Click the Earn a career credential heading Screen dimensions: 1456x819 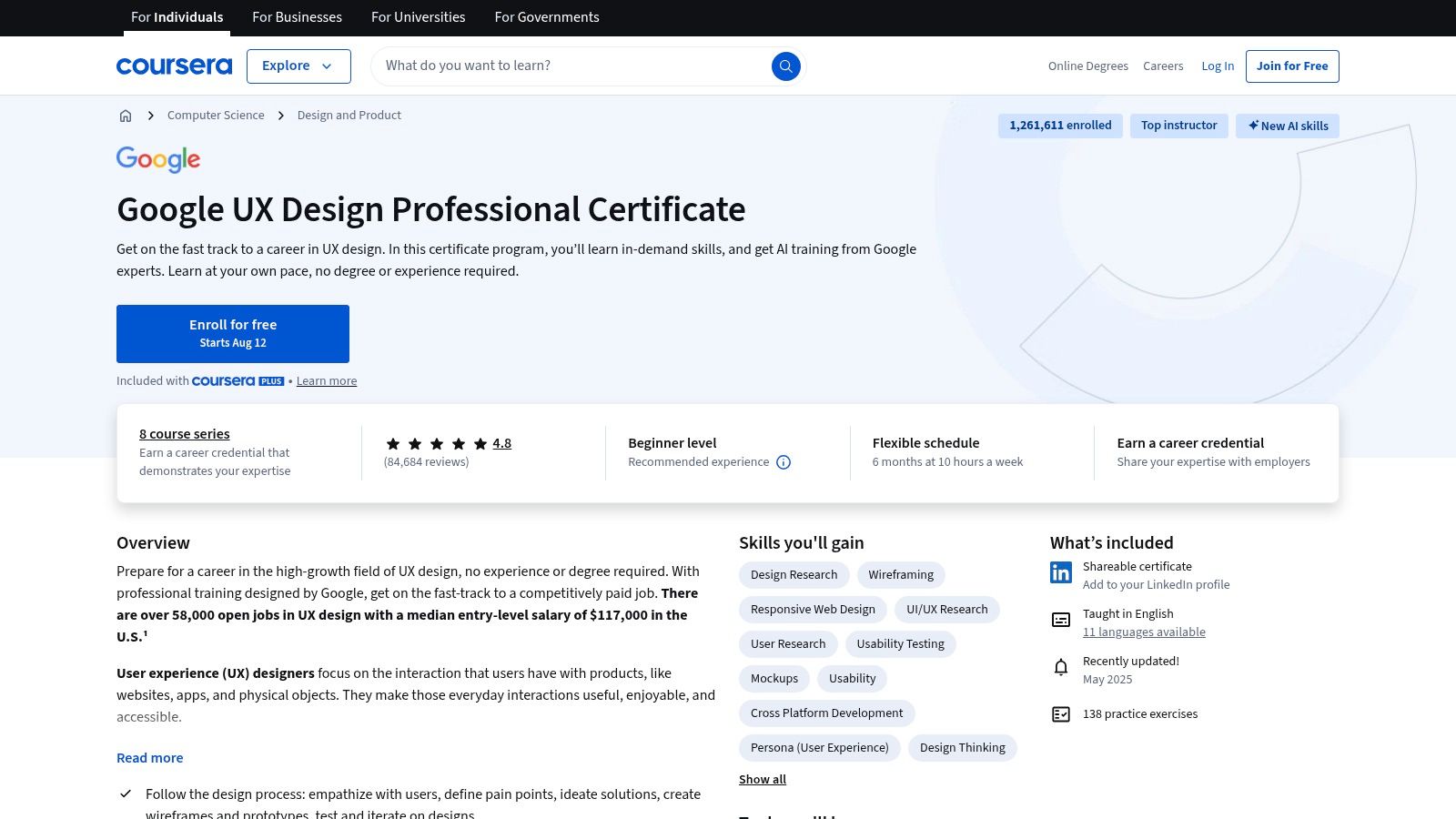click(1190, 443)
